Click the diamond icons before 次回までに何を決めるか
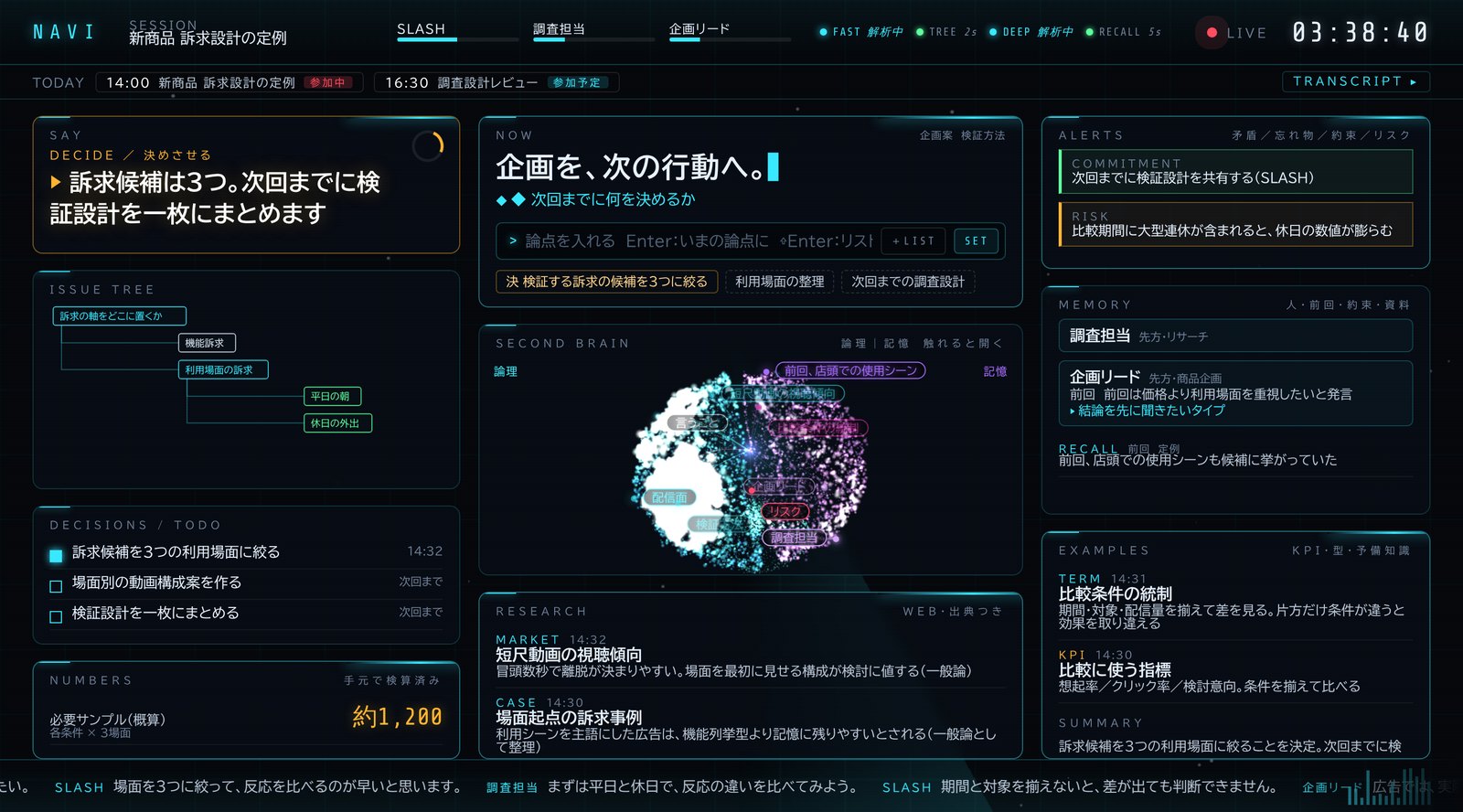This screenshot has height=812, width=1463. pos(510,199)
